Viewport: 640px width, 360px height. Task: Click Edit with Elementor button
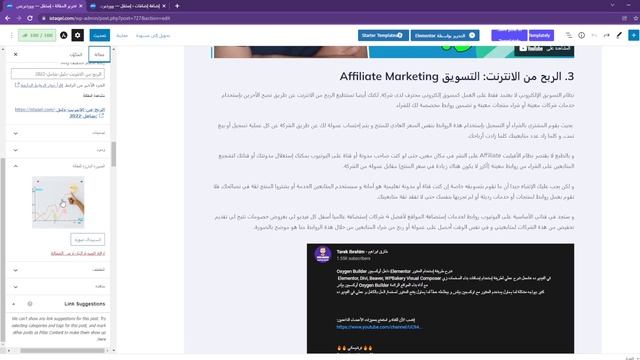click(445, 36)
